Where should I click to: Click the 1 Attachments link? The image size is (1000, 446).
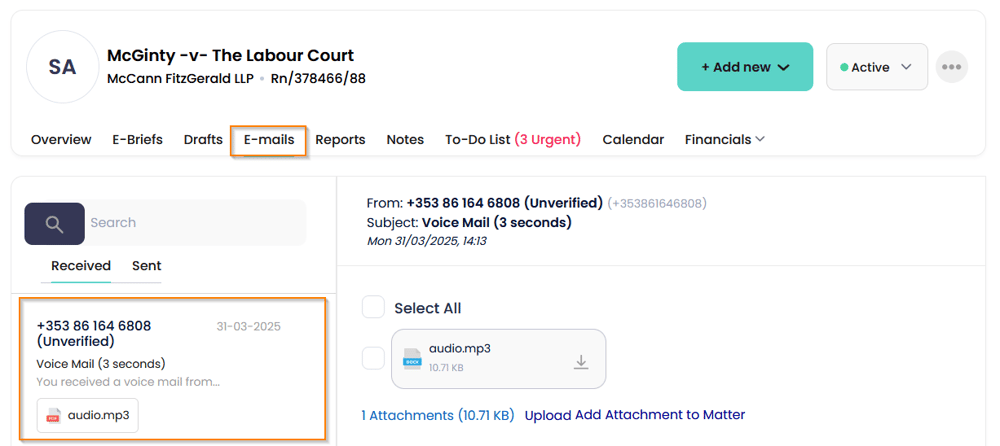437,415
